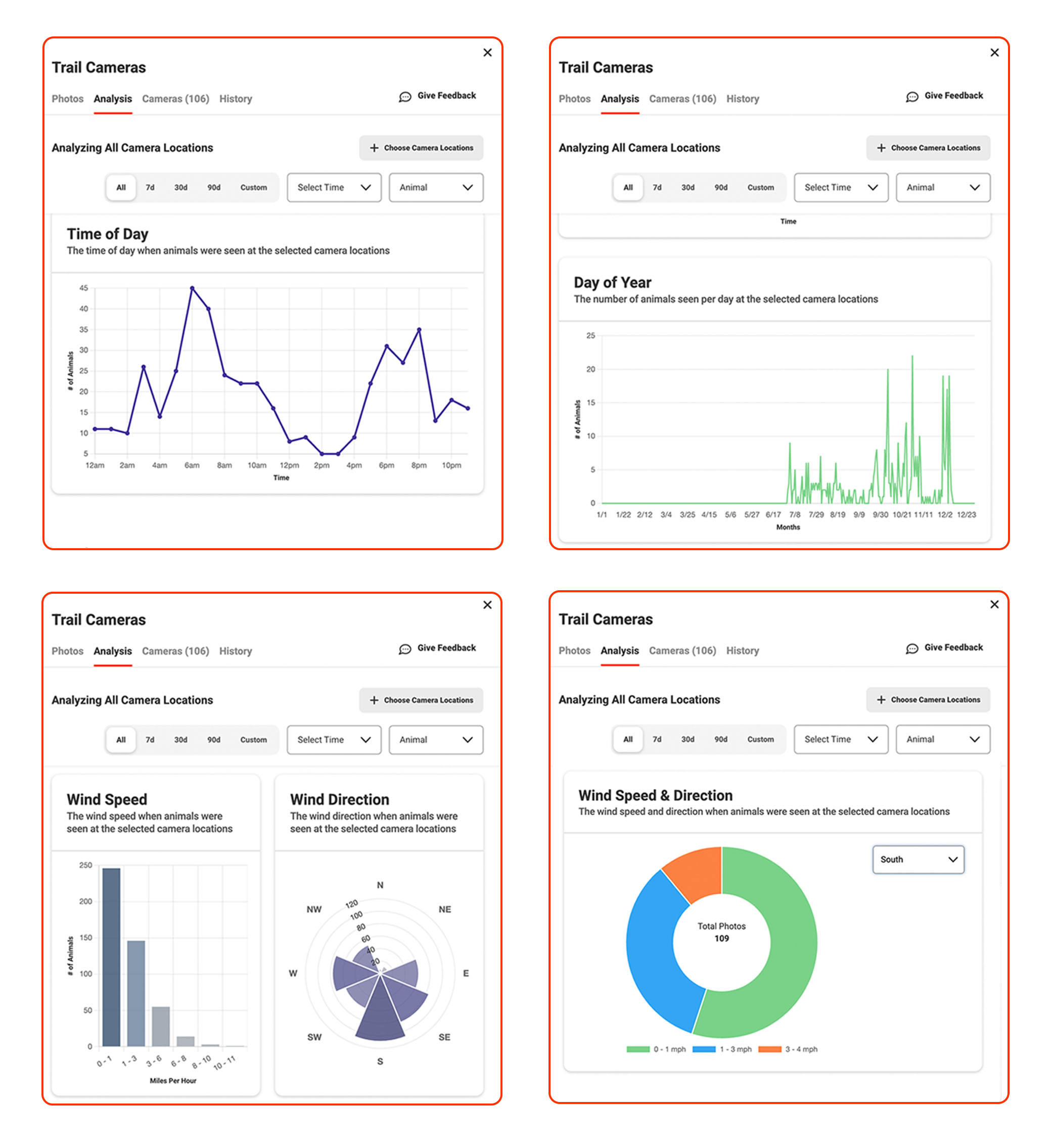Click the plus icon on Choose Camera Locations
The image size is (1052, 1148).
tap(374, 148)
